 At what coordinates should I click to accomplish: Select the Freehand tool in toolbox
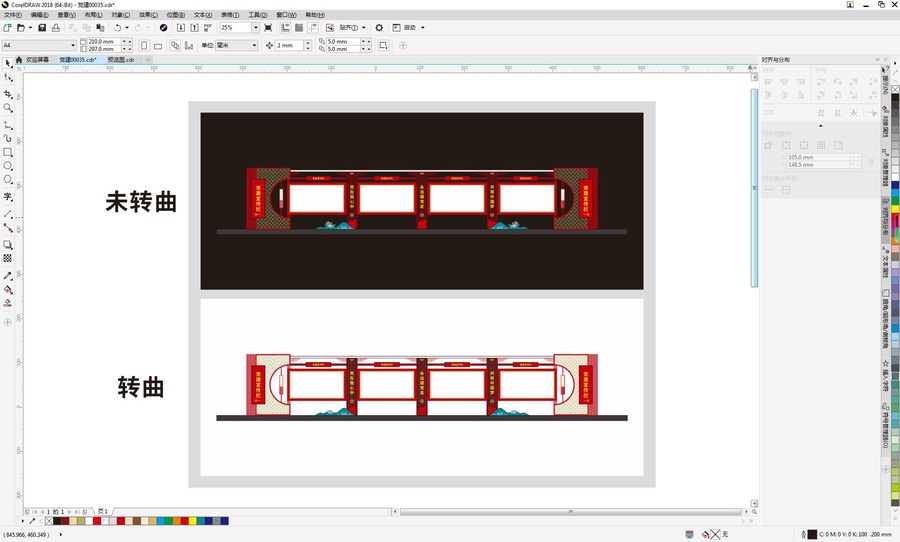(7, 125)
